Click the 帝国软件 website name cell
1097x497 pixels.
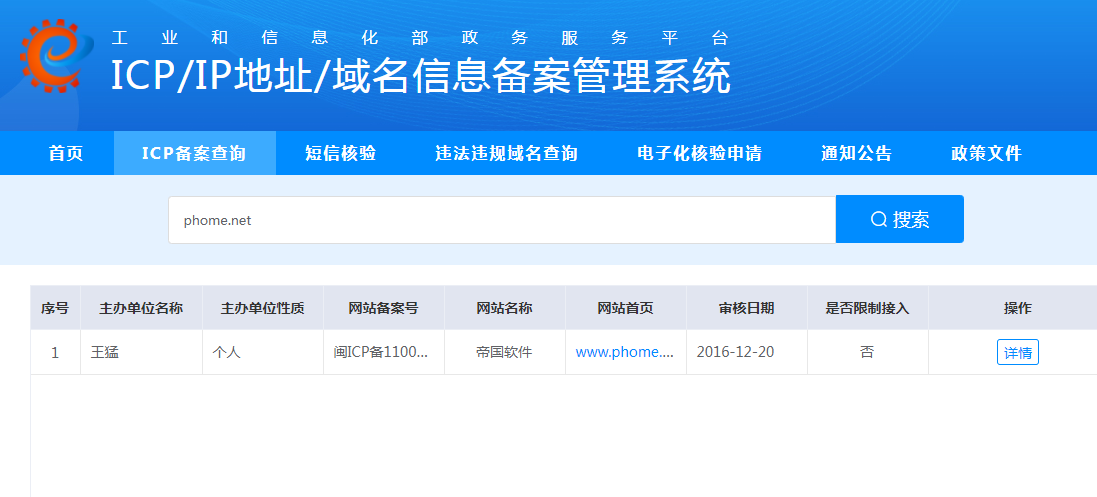click(504, 353)
